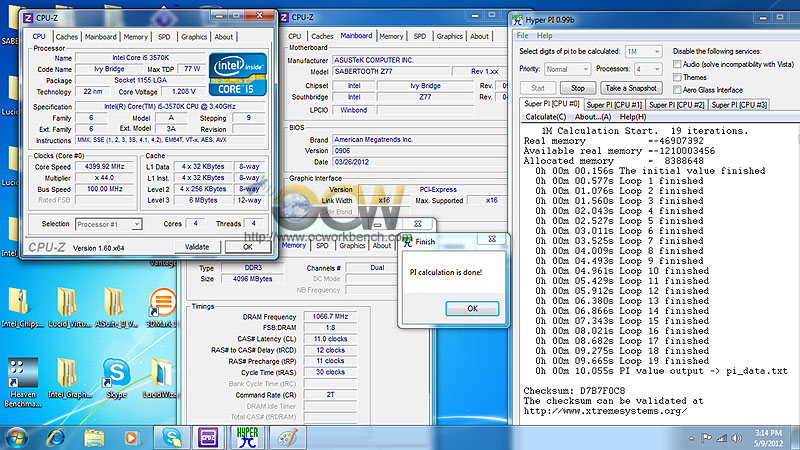800x450 pixels.
Task: Open volume control tray icon
Action: point(736,438)
